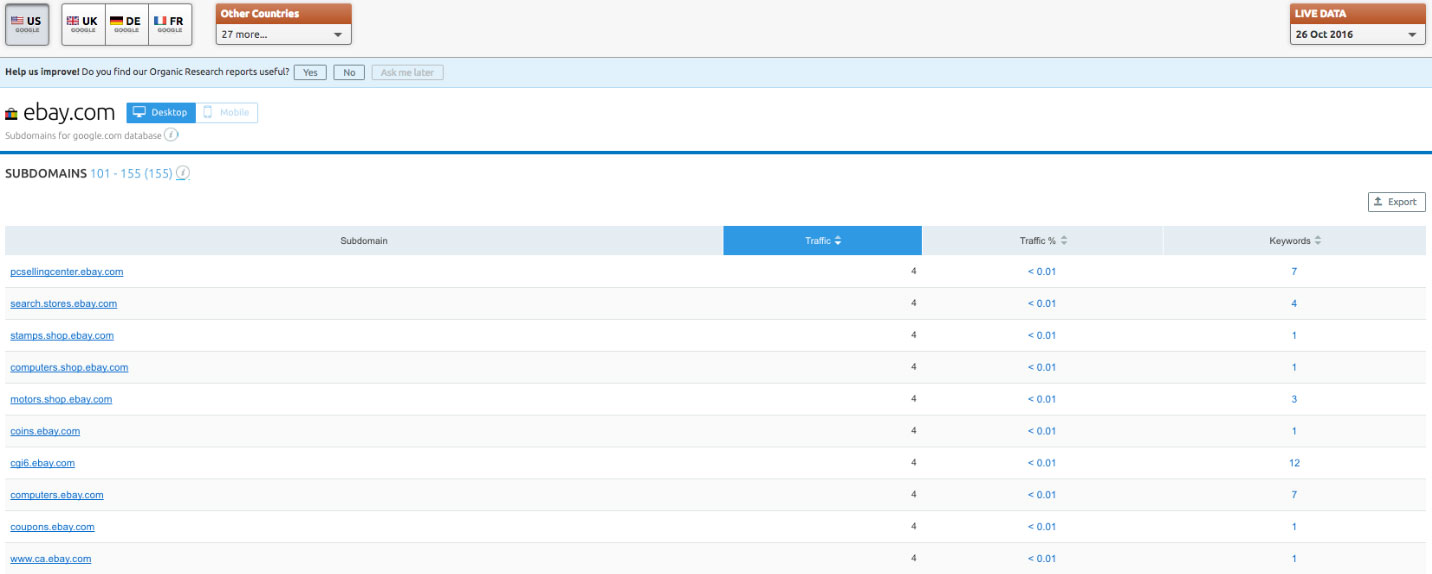Switch to DE Google database
This screenshot has width=1432, height=574.
126,24
